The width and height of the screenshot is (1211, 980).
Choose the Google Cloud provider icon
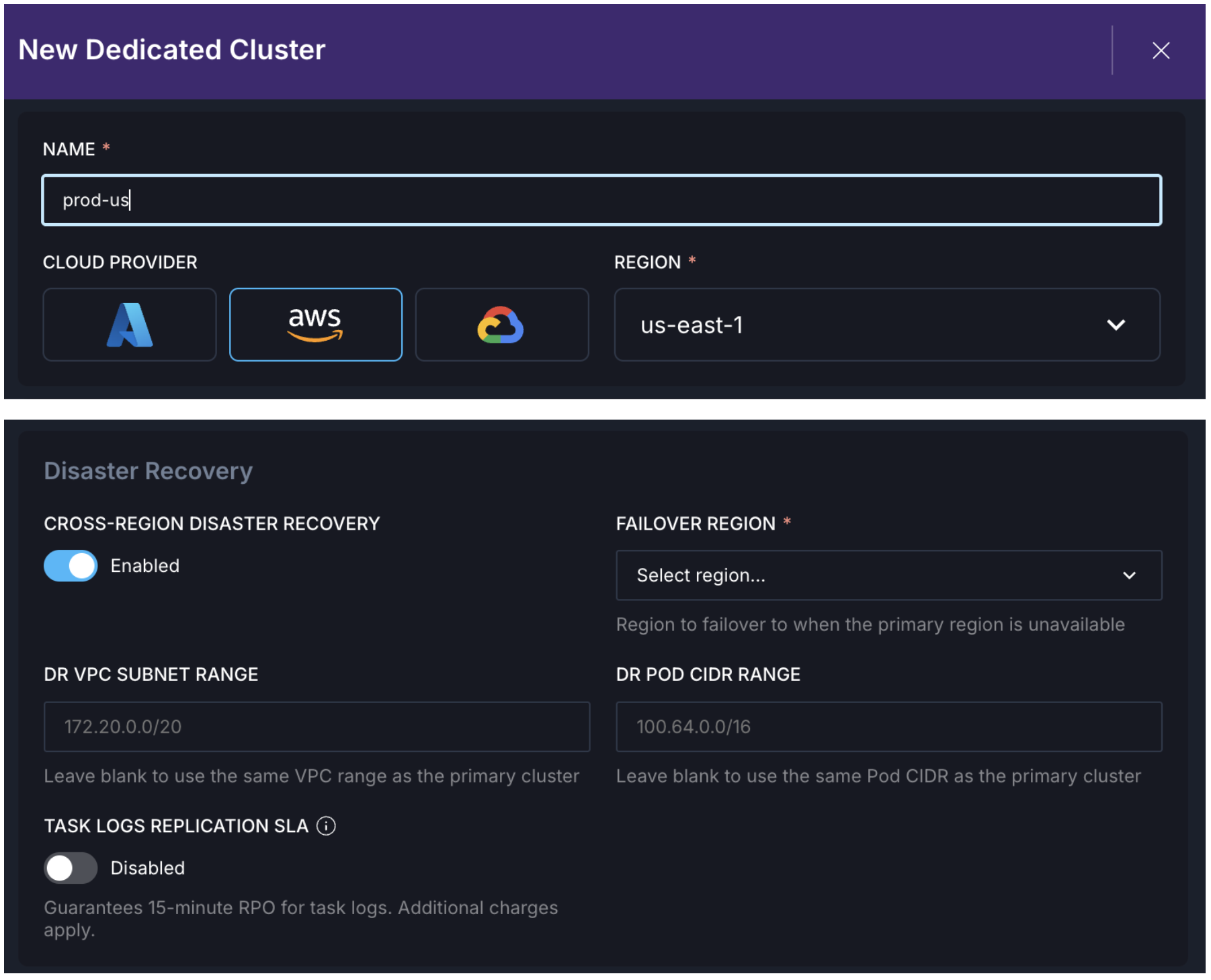coord(501,325)
